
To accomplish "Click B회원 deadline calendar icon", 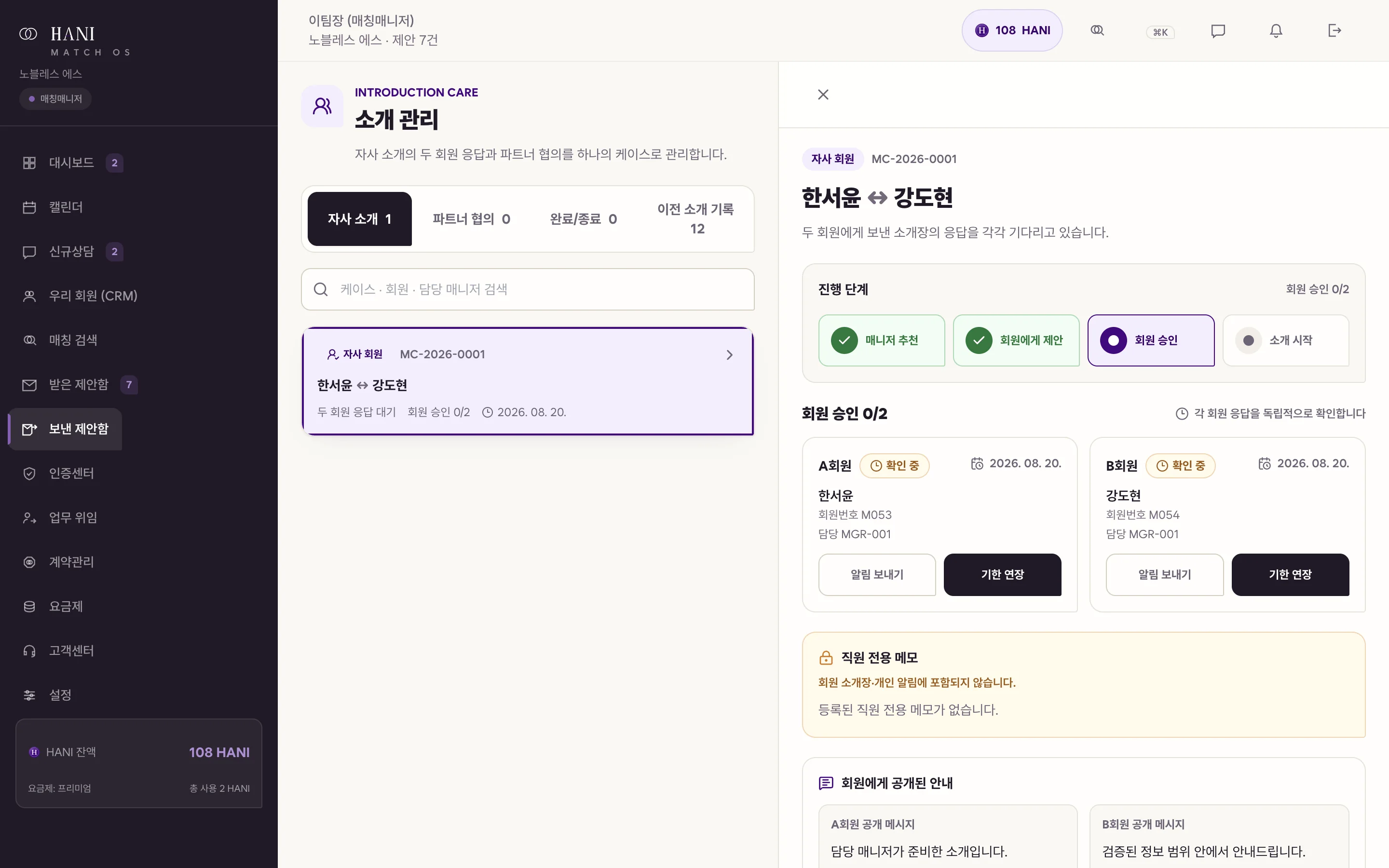I will [x=1265, y=463].
